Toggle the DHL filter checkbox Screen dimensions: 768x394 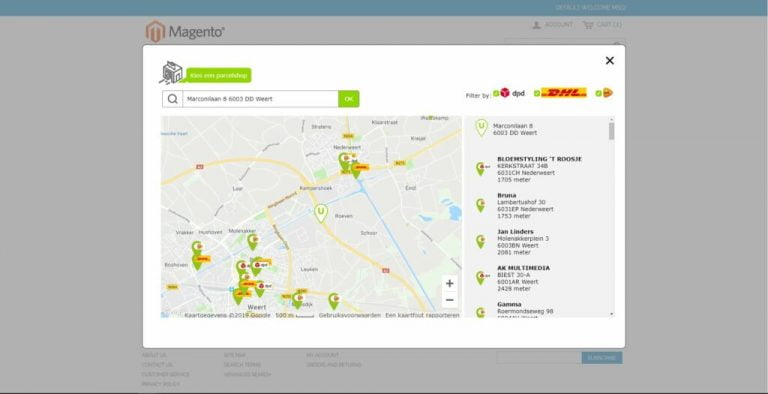(x=537, y=93)
